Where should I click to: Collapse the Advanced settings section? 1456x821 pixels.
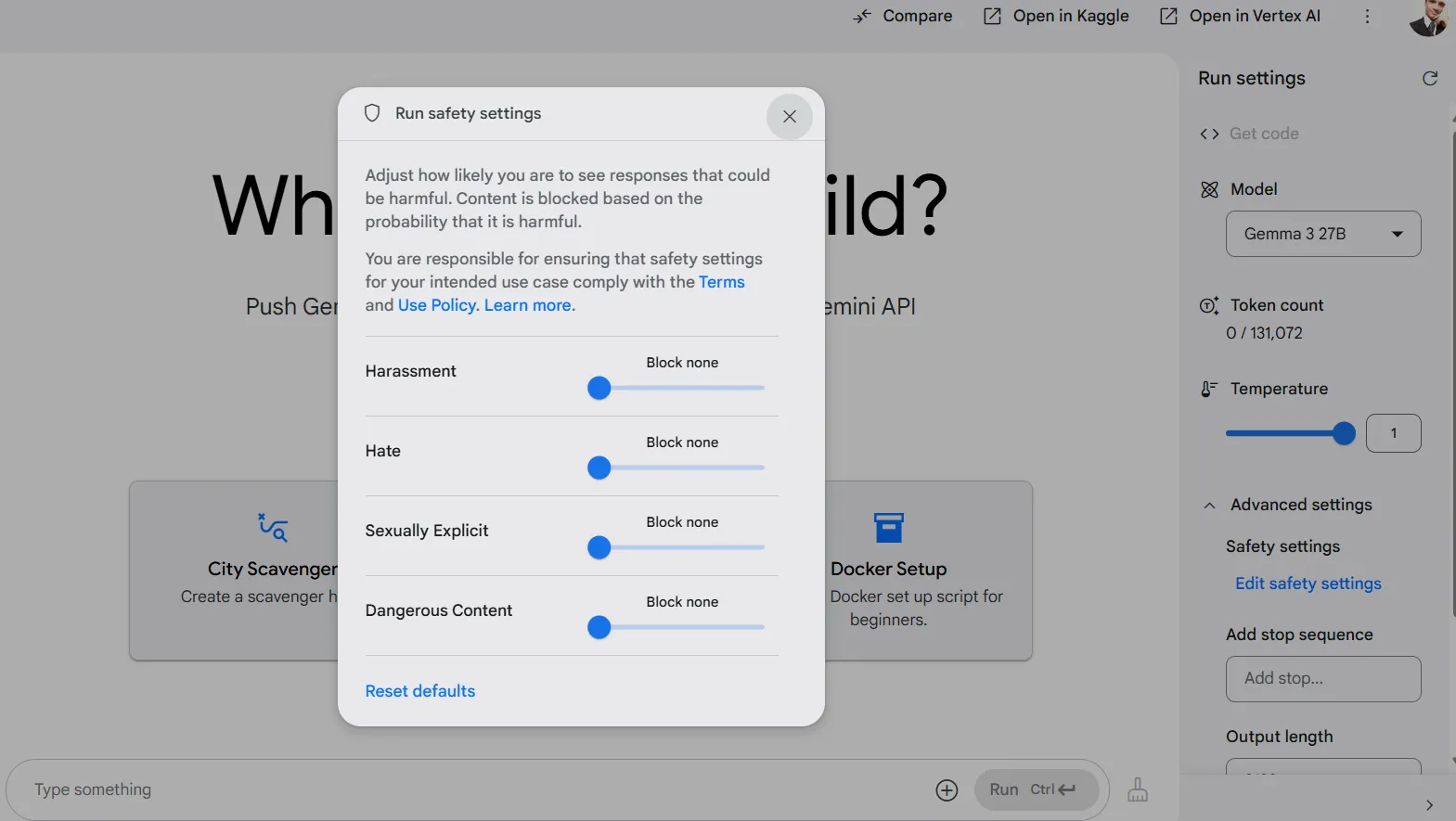coord(1209,506)
